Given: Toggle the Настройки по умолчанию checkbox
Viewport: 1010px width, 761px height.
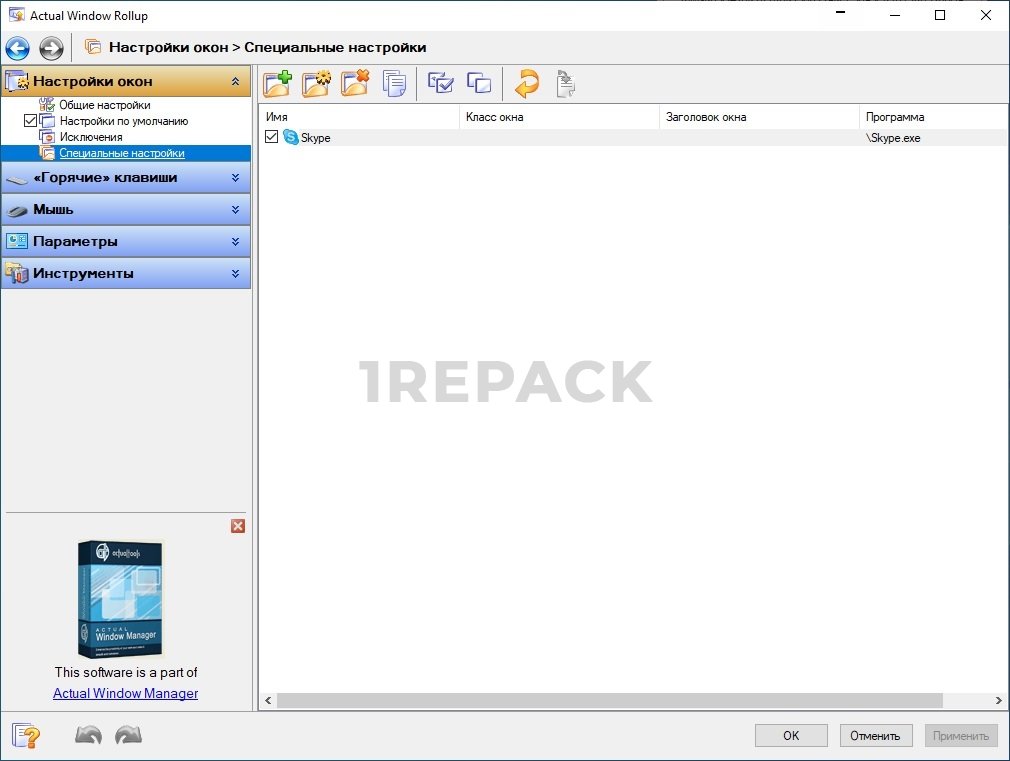Looking at the screenshot, I should pyautogui.click(x=30, y=121).
